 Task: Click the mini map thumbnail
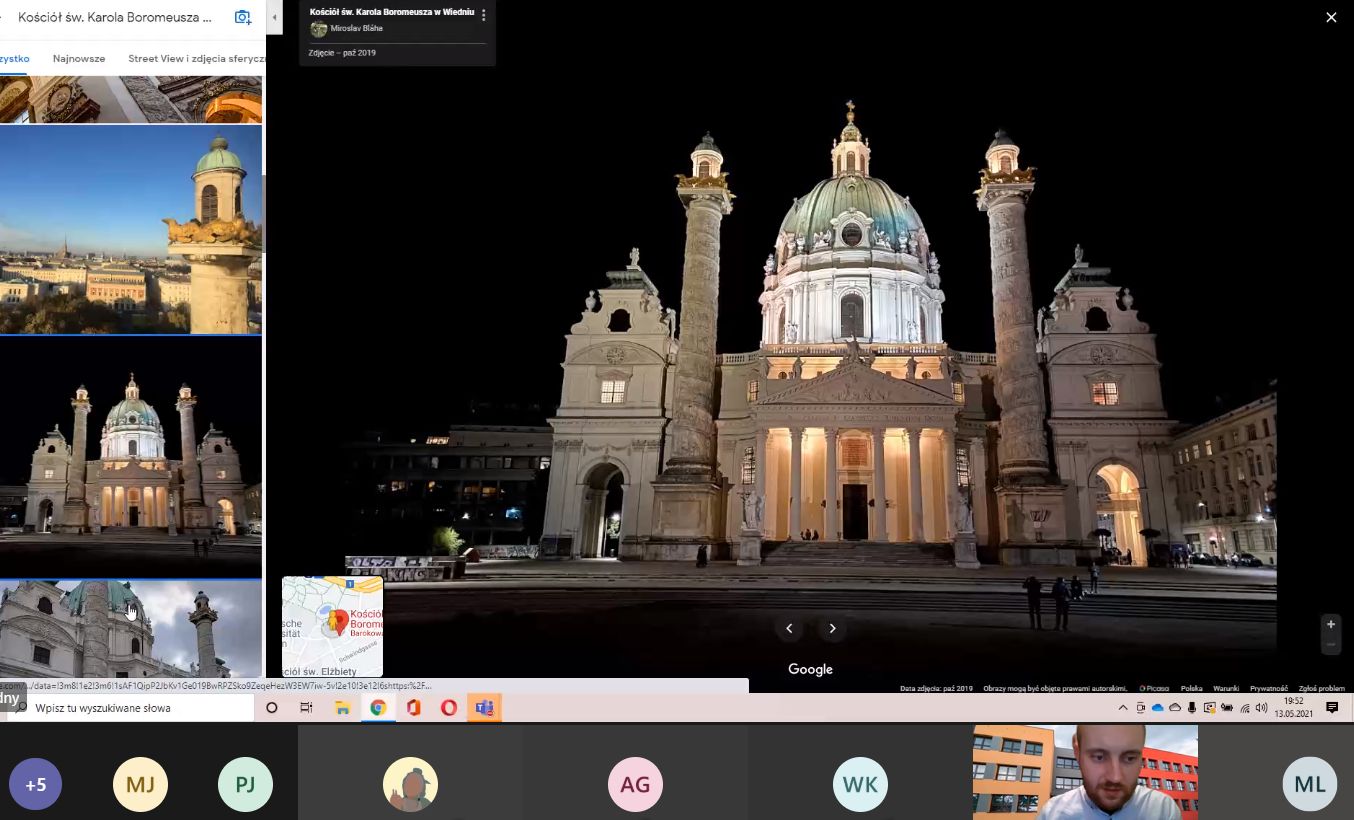(332, 626)
